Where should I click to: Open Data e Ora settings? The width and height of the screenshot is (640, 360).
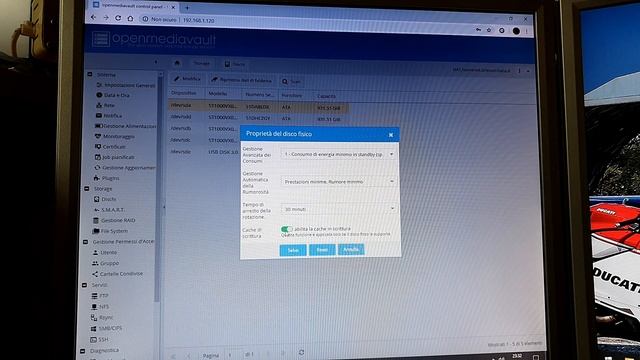point(113,95)
